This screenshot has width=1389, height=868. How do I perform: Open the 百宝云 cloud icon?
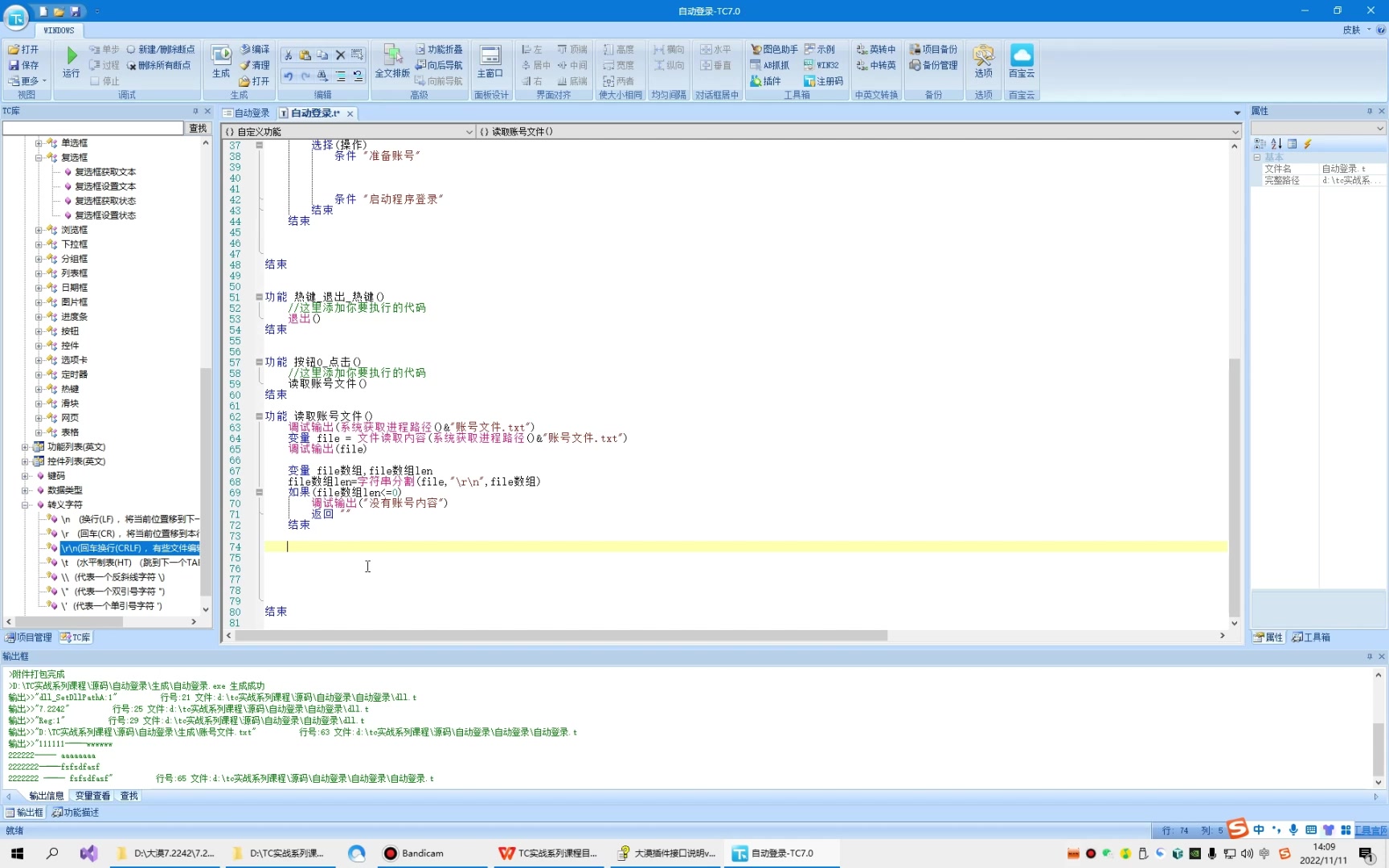[x=1022, y=56]
